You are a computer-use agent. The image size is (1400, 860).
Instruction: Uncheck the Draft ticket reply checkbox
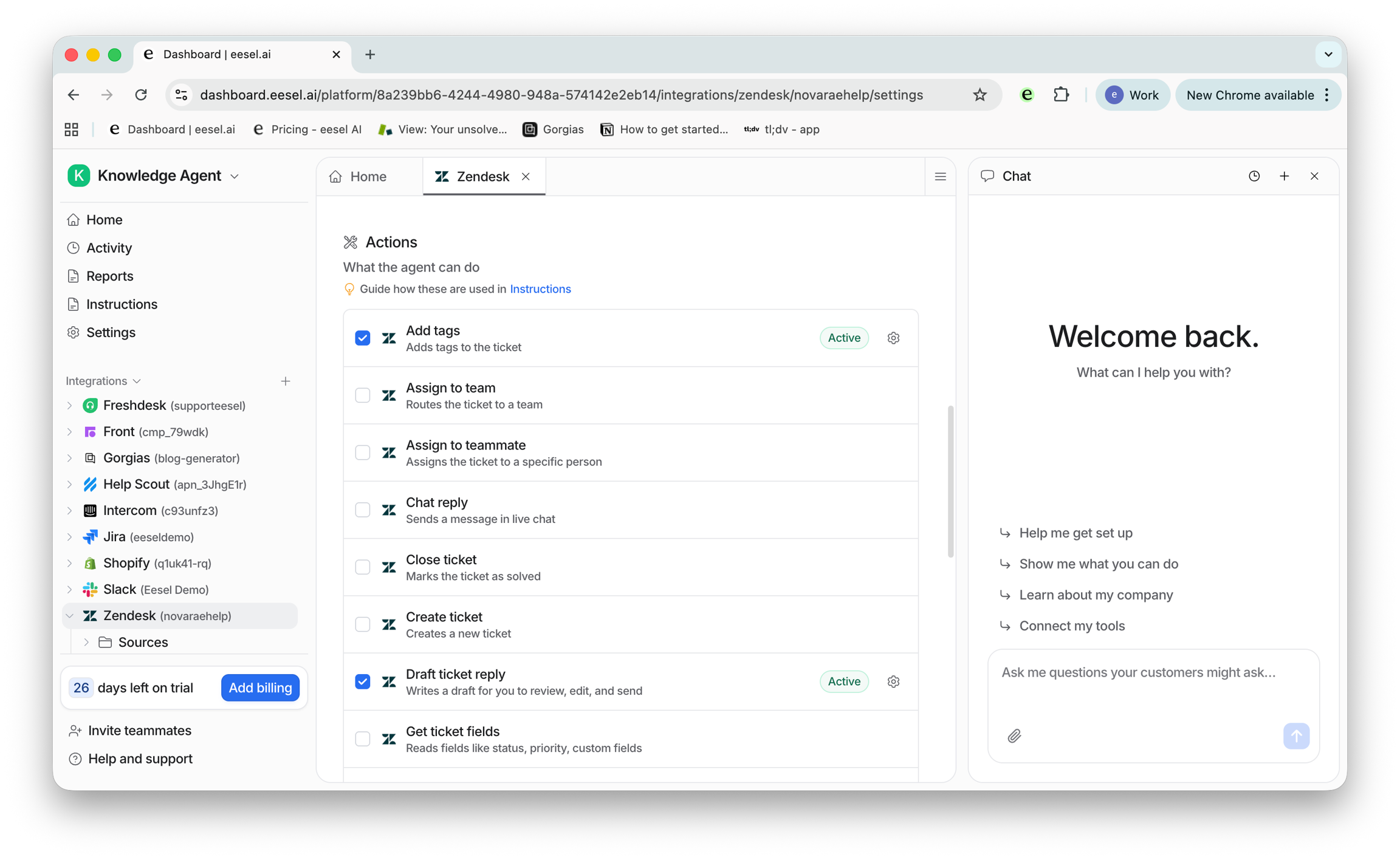tap(363, 681)
